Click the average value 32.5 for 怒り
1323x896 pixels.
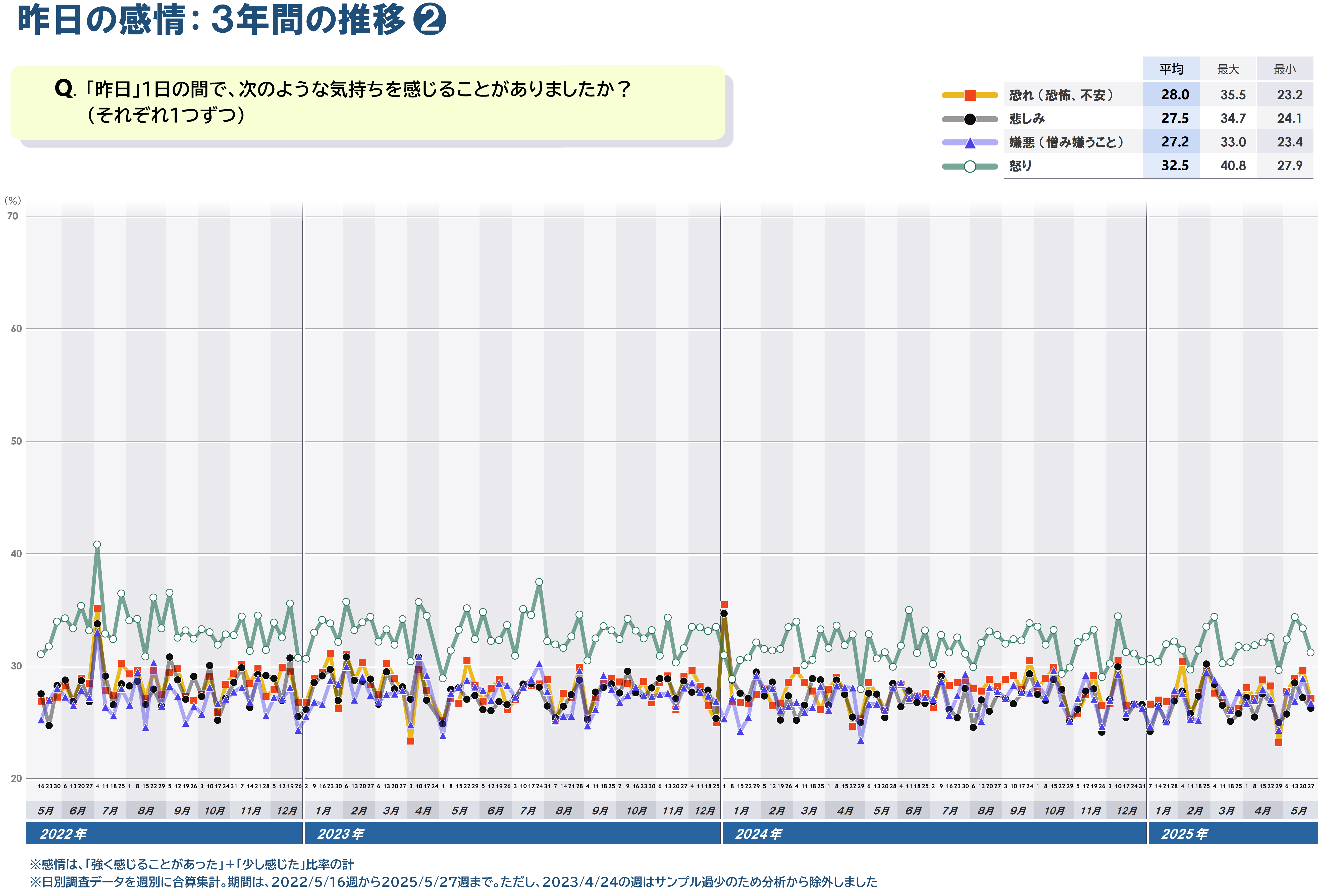click(1175, 166)
